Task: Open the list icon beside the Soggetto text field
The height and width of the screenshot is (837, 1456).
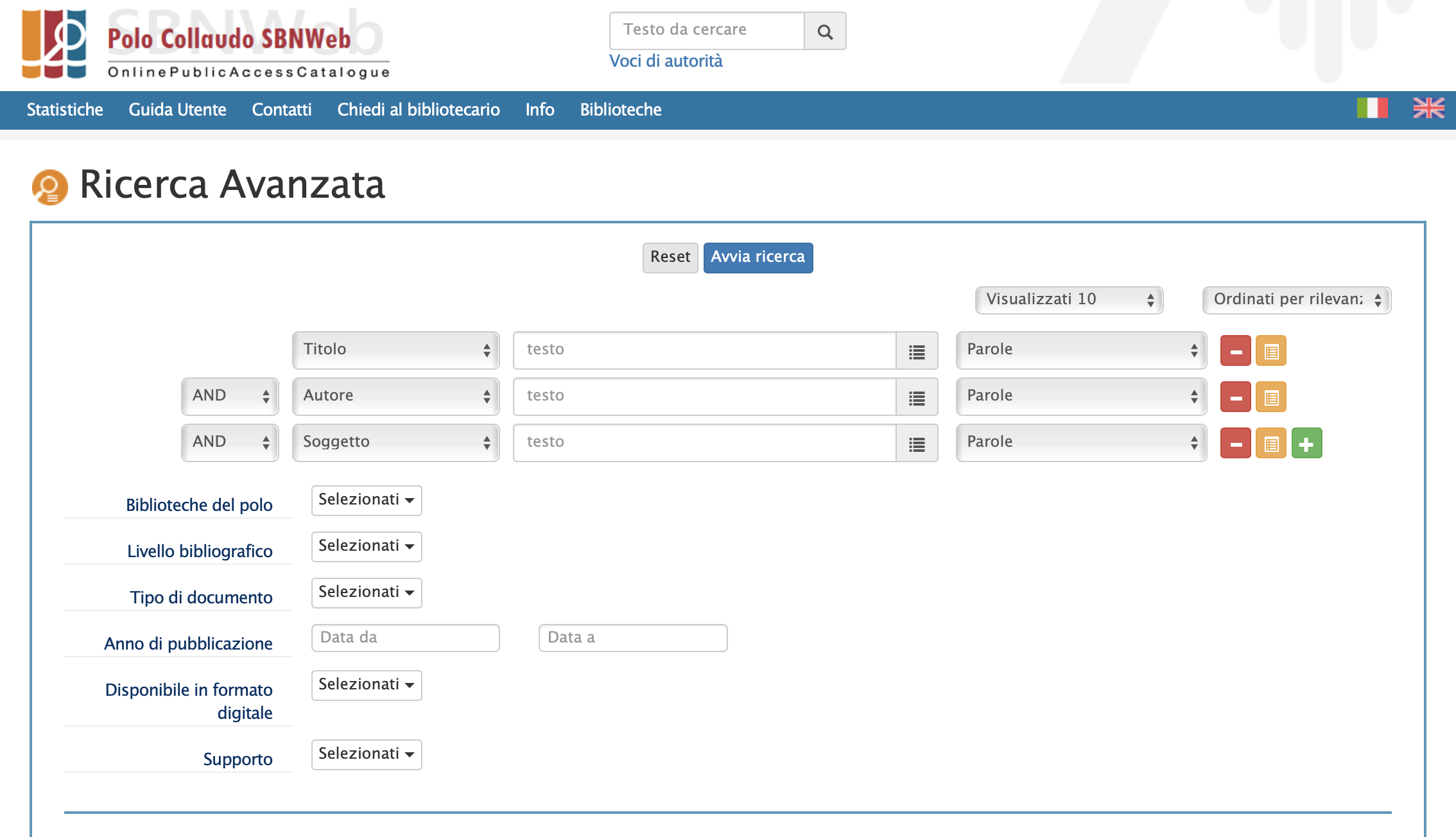Action: pos(917,444)
